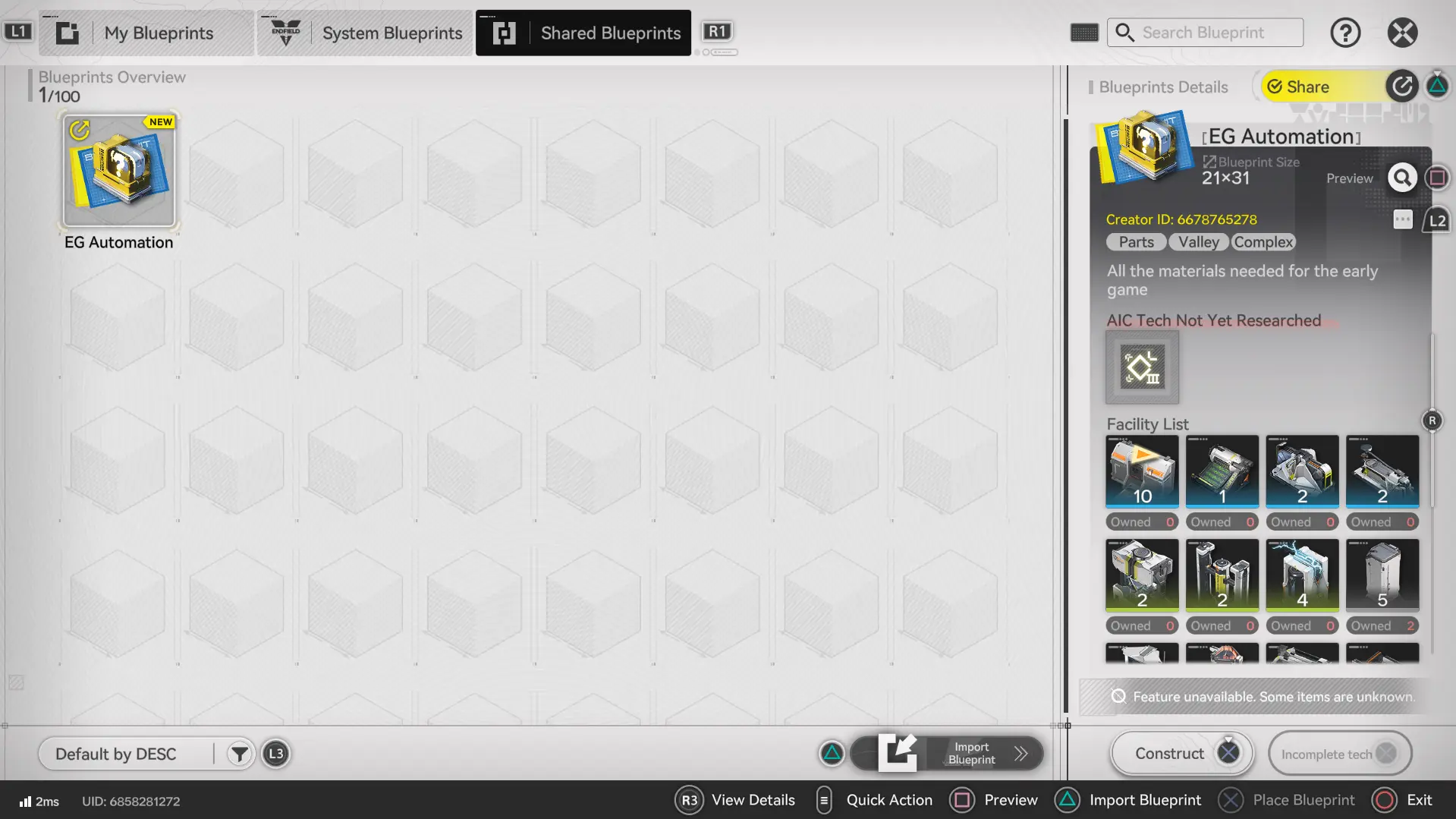This screenshot has height=819, width=1456.
Task: Toggle the Parts tag
Action: (x=1136, y=242)
